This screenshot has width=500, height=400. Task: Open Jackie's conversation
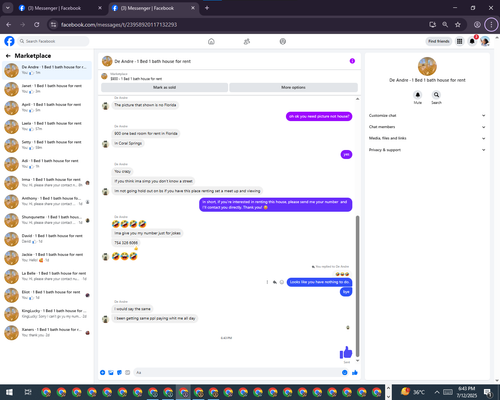47,258
